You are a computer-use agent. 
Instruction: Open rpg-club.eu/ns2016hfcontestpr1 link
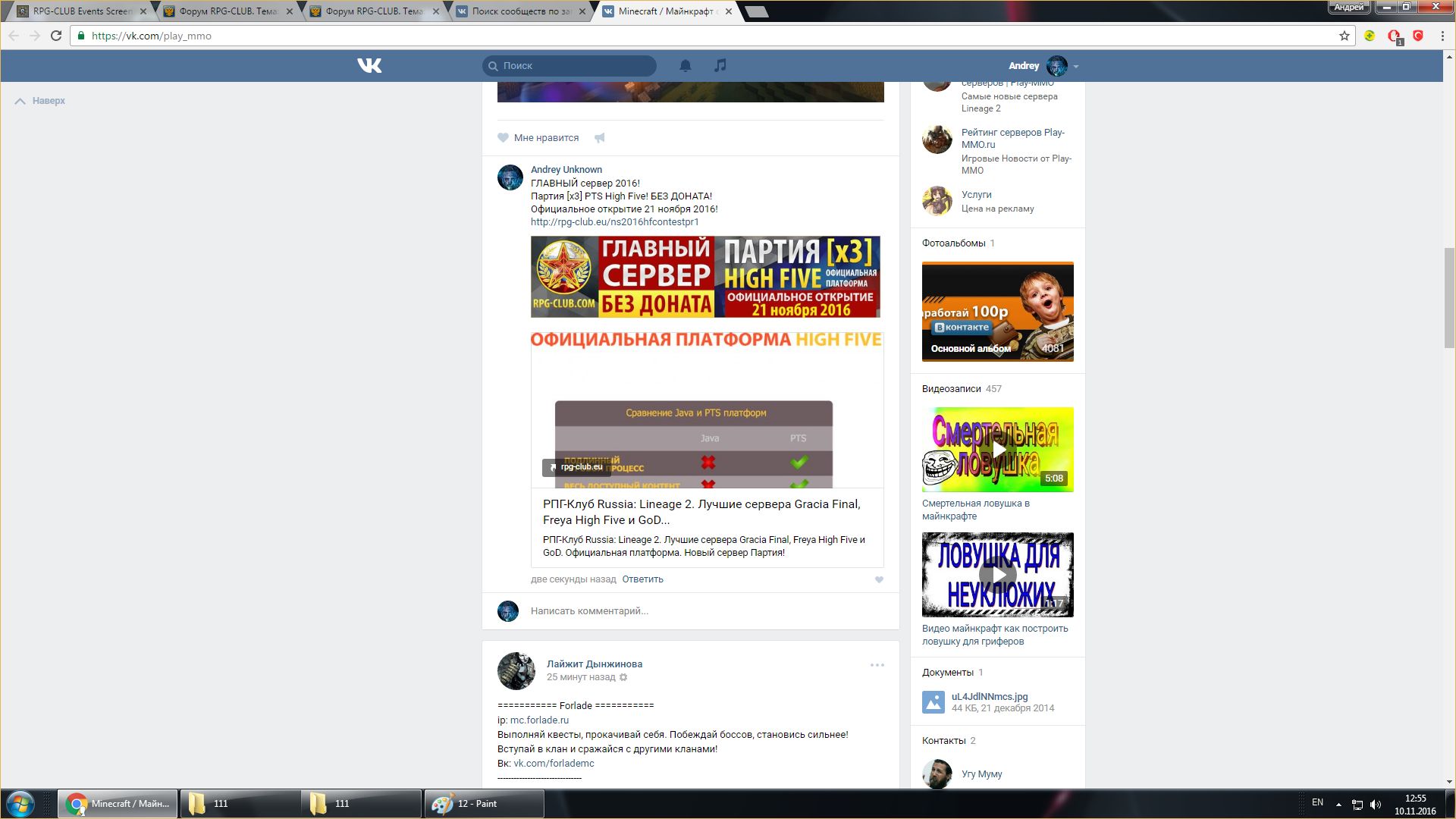click(x=614, y=222)
